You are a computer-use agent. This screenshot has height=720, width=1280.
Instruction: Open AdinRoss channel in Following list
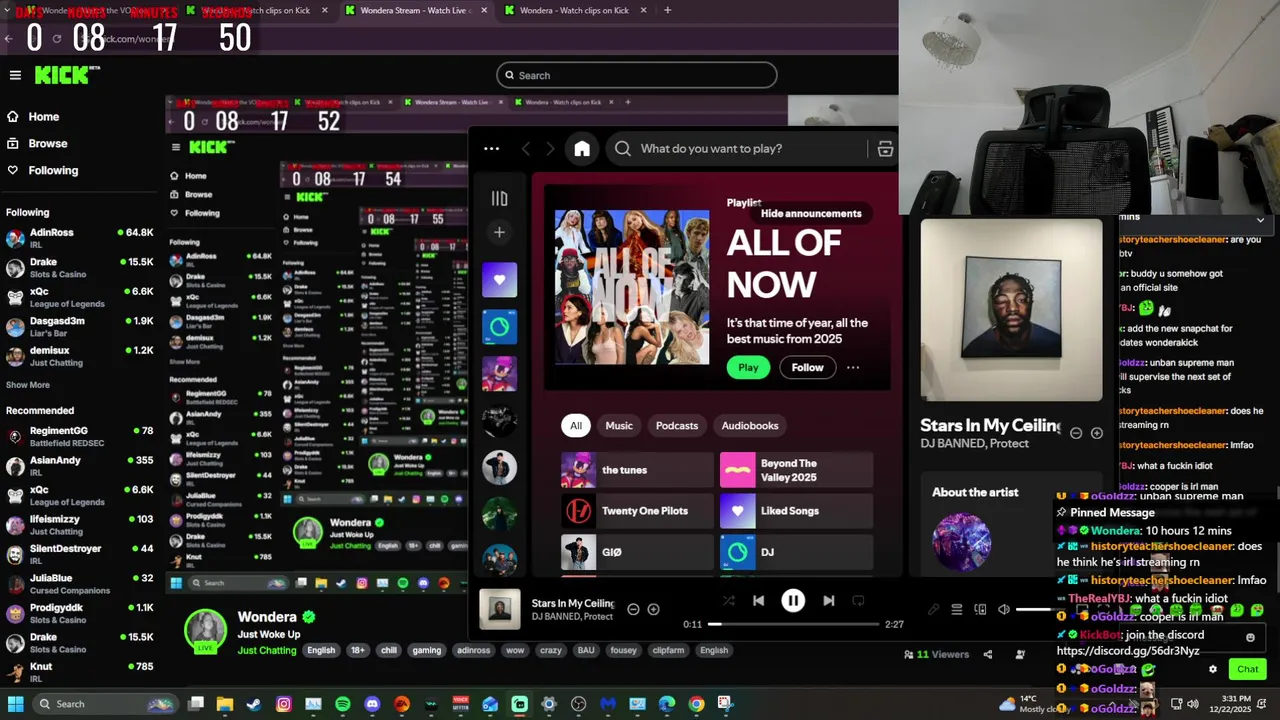click(x=79, y=238)
